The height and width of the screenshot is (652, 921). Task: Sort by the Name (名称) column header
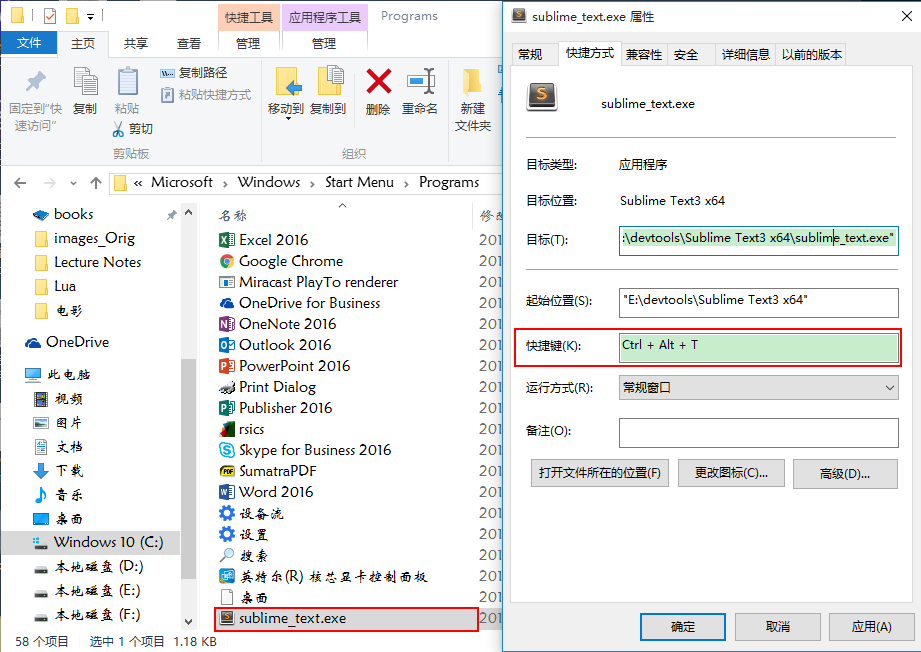233,216
